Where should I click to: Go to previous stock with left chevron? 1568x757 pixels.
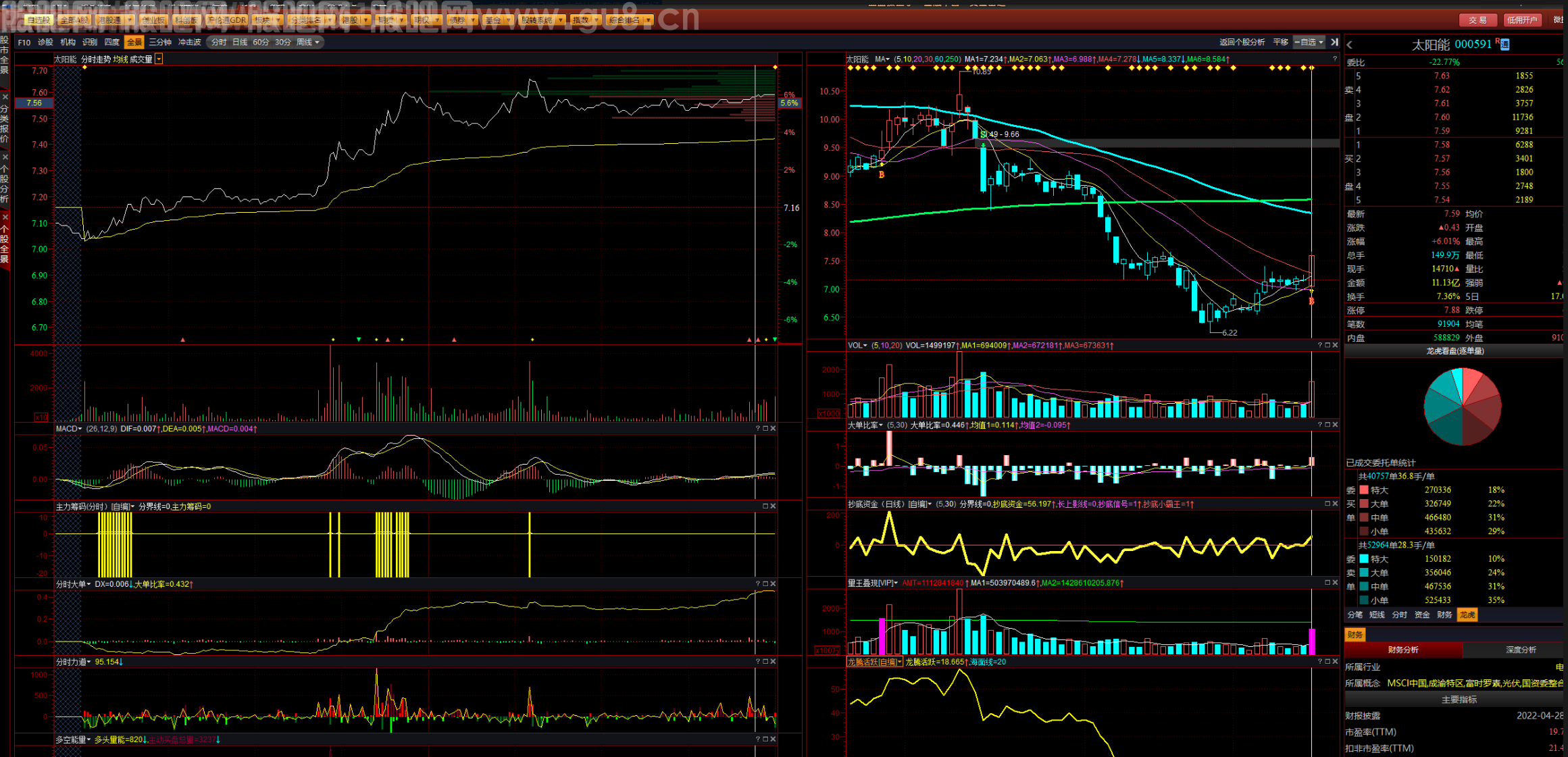(1350, 45)
